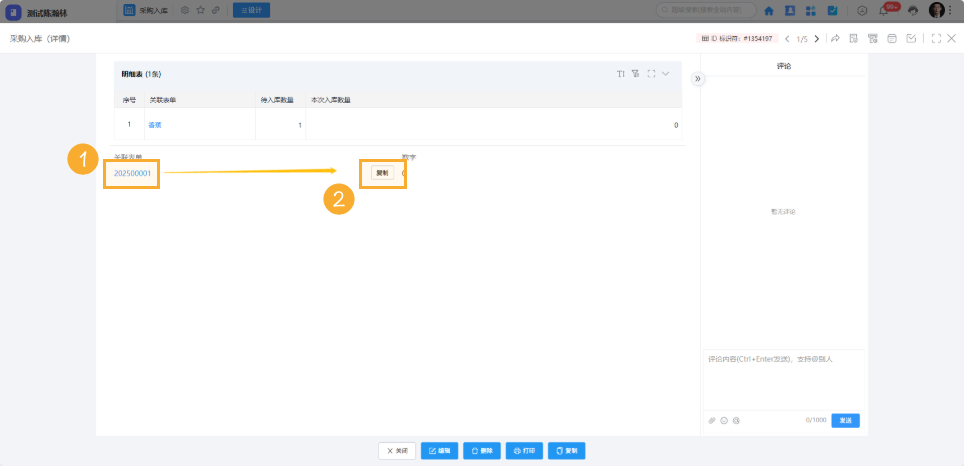Viewport: 964px width, 466px height.
Task: Click the home icon in top bar
Action: (769, 11)
